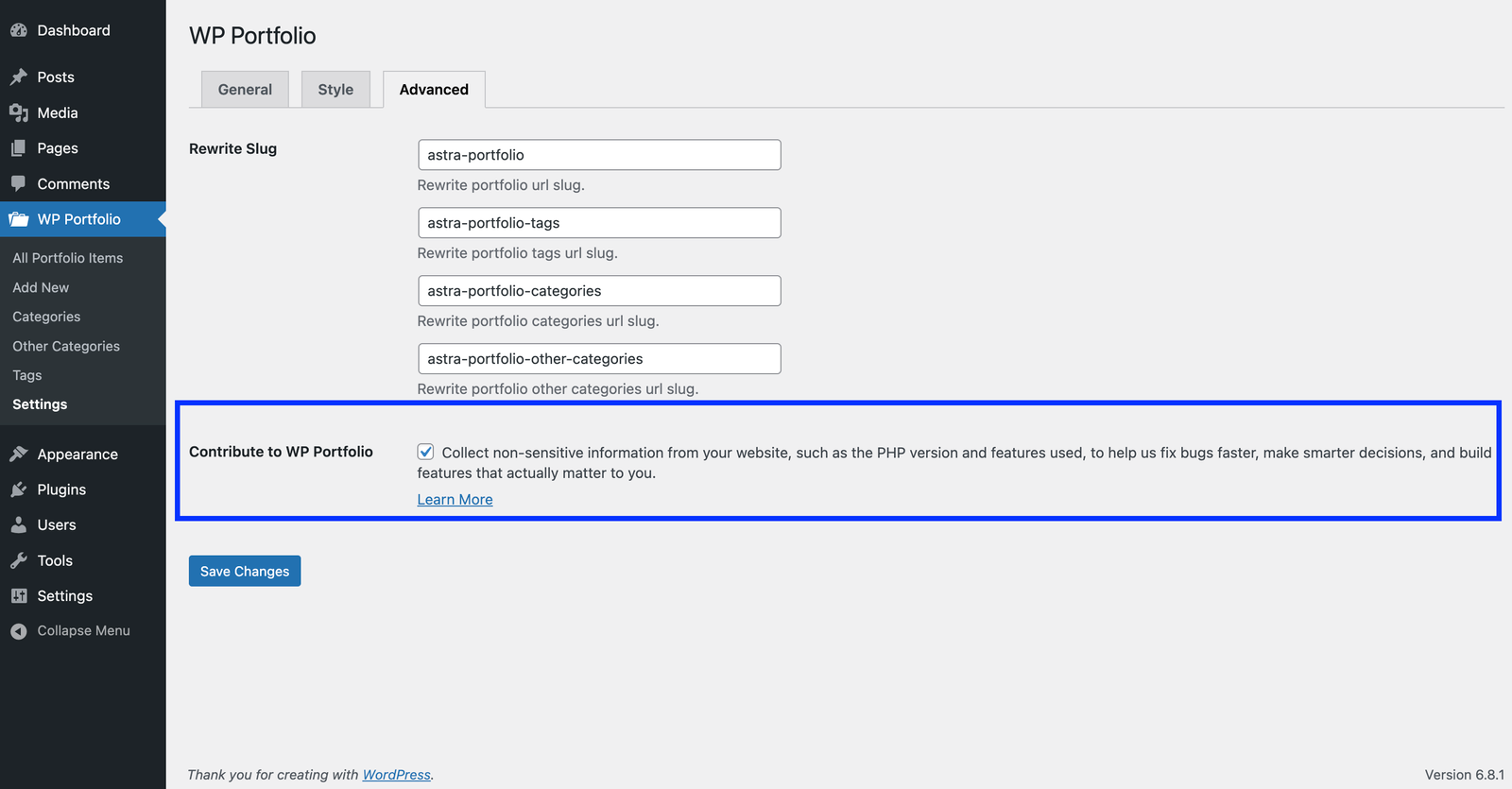Viewport: 1512px width, 789px height.
Task: Open Other Categories submenu item
Action: (66, 346)
